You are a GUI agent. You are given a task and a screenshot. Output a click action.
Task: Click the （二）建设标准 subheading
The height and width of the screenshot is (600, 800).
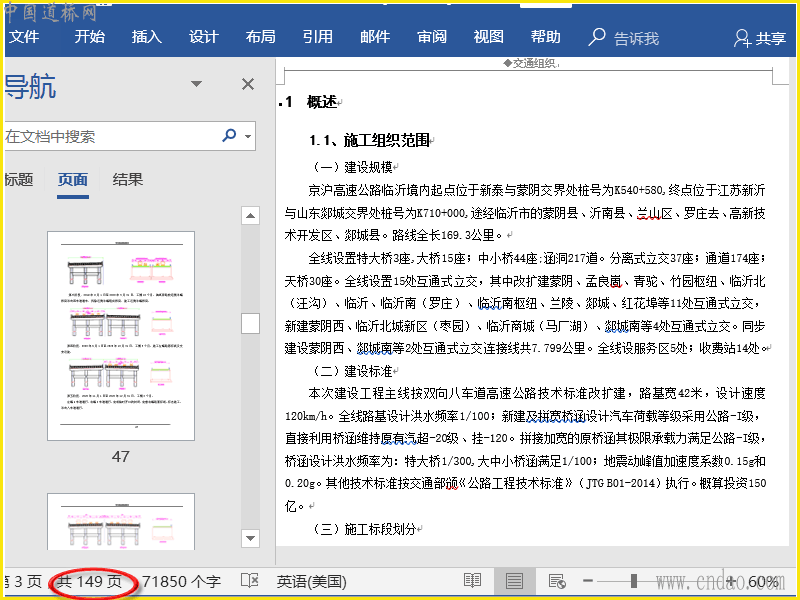352,370
